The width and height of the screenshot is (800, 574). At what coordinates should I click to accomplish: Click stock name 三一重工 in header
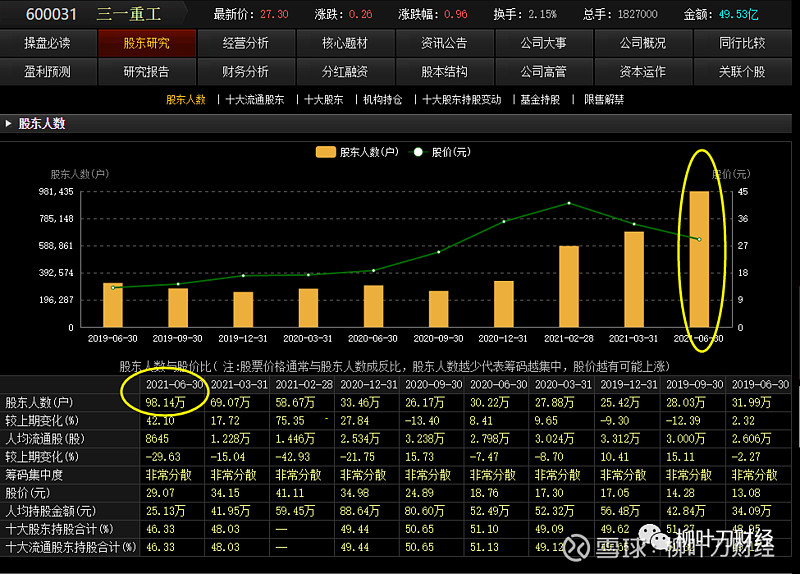pyautogui.click(x=129, y=14)
